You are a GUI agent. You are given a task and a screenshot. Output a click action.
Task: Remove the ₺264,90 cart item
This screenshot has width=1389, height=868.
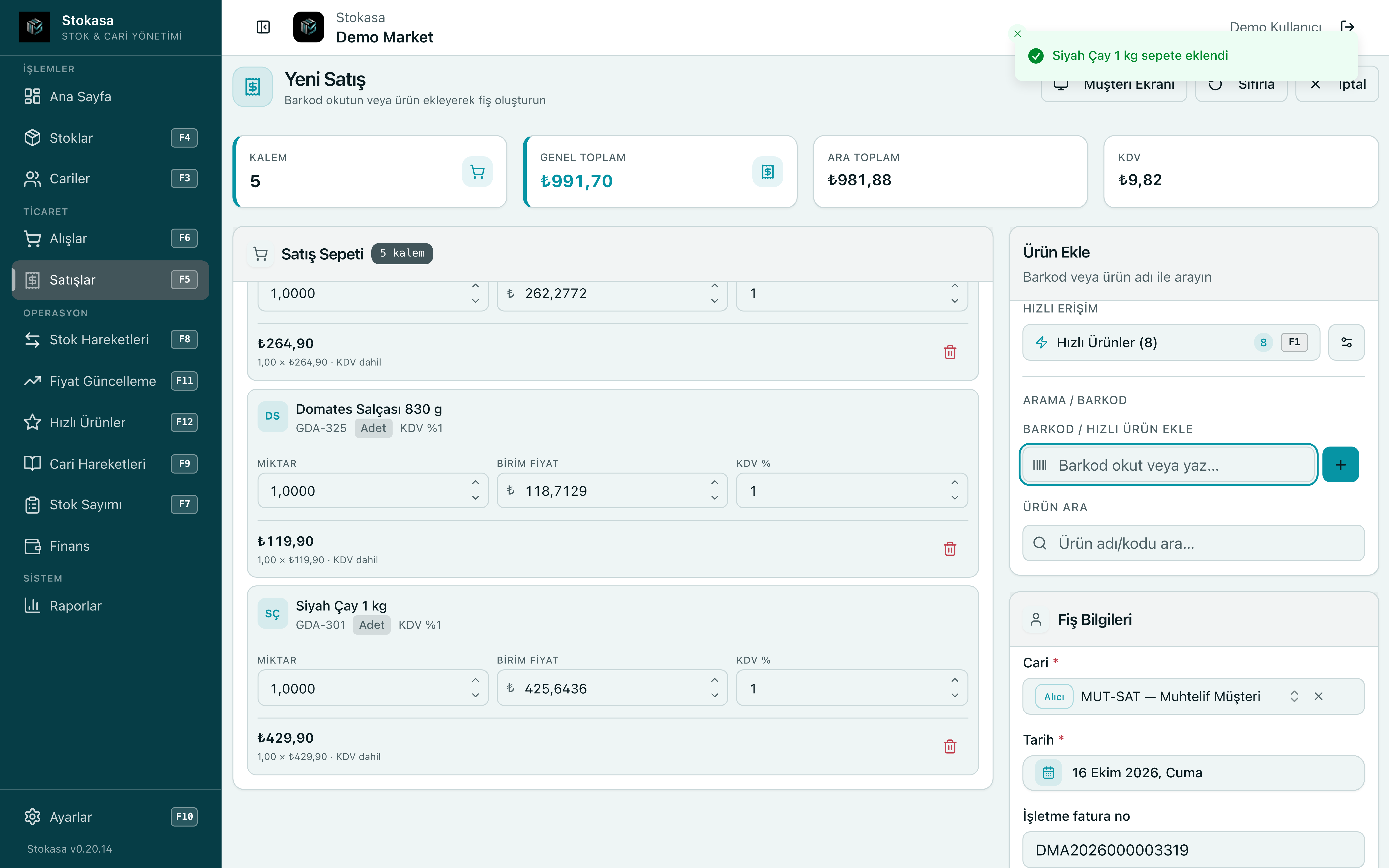click(950, 352)
